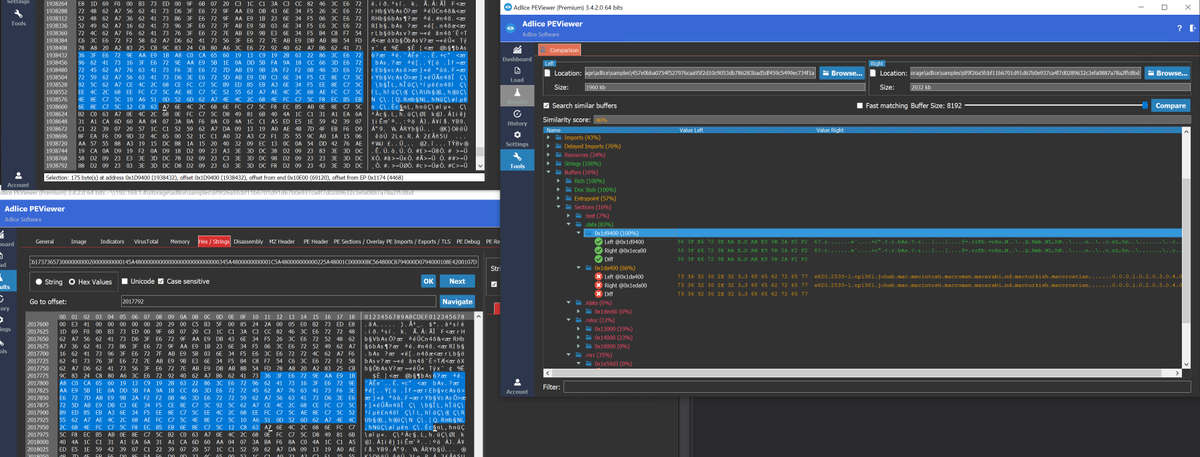This screenshot has width=1200, height=457.
Task: Click the help question mark icon
Action: pos(1179,27)
